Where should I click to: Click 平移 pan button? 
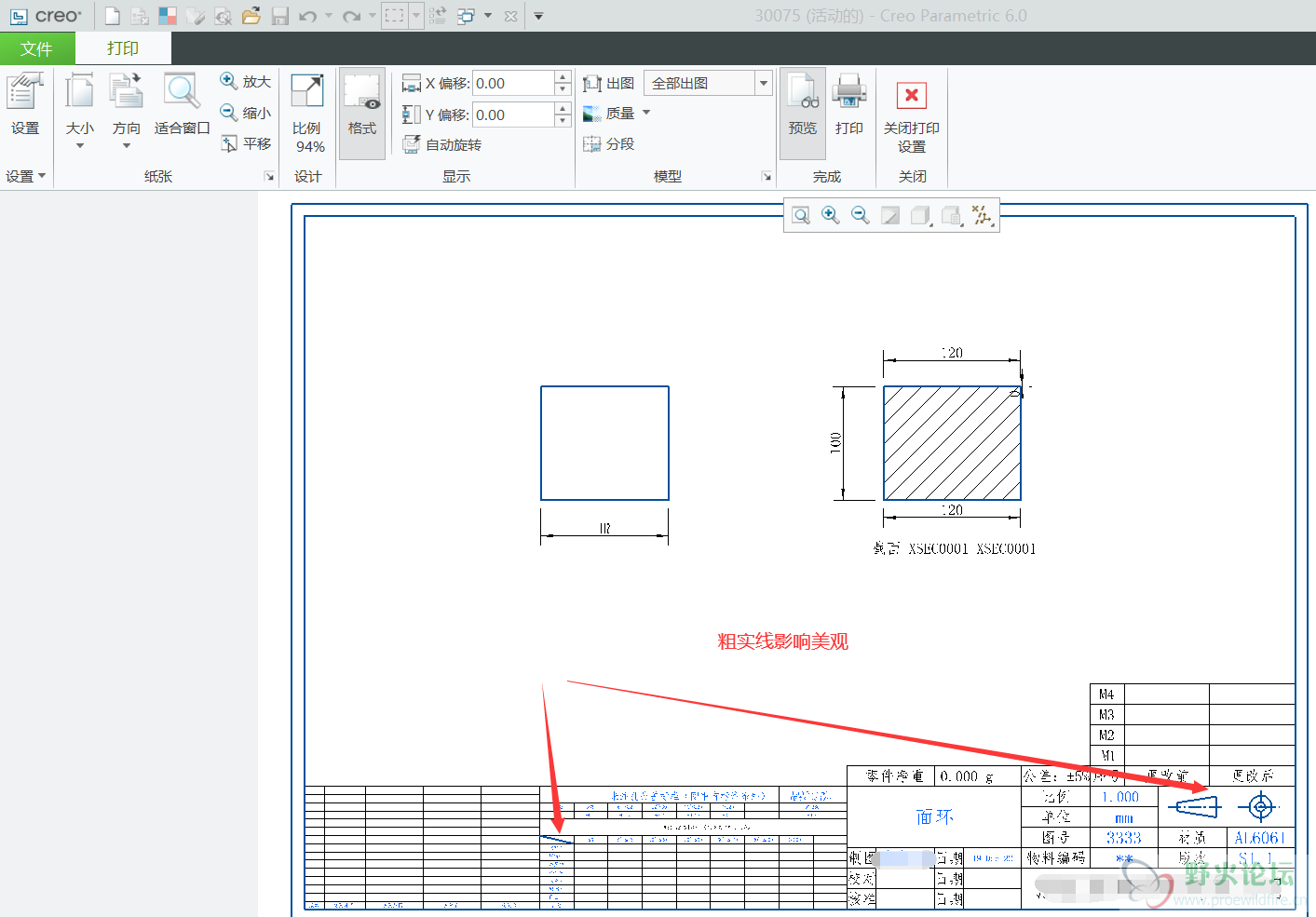(246, 143)
